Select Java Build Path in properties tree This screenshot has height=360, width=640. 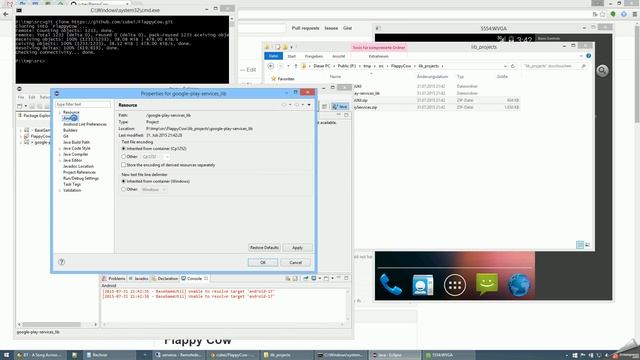click(x=76, y=142)
